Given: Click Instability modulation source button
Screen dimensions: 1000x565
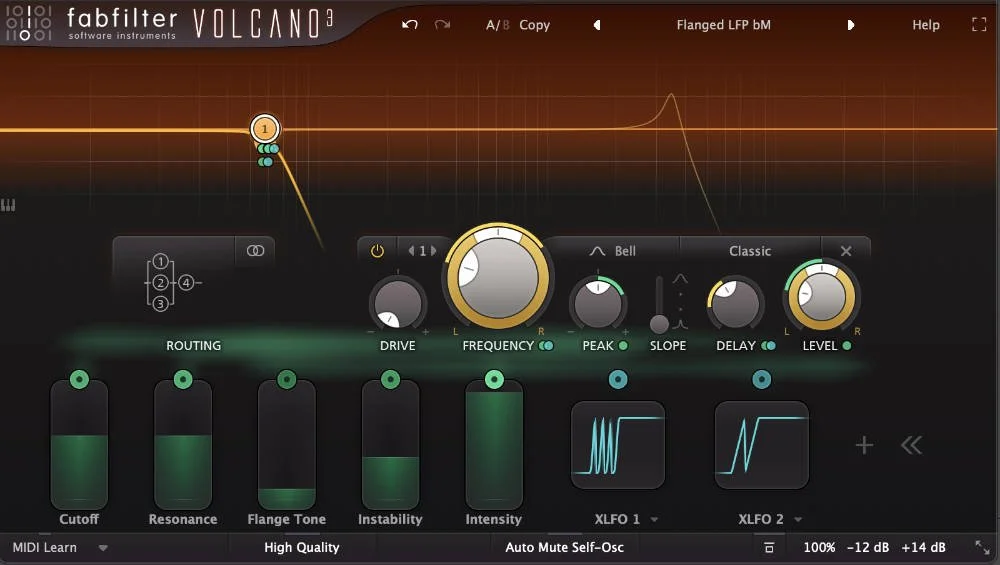Looking at the screenshot, I should click(390, 379).
